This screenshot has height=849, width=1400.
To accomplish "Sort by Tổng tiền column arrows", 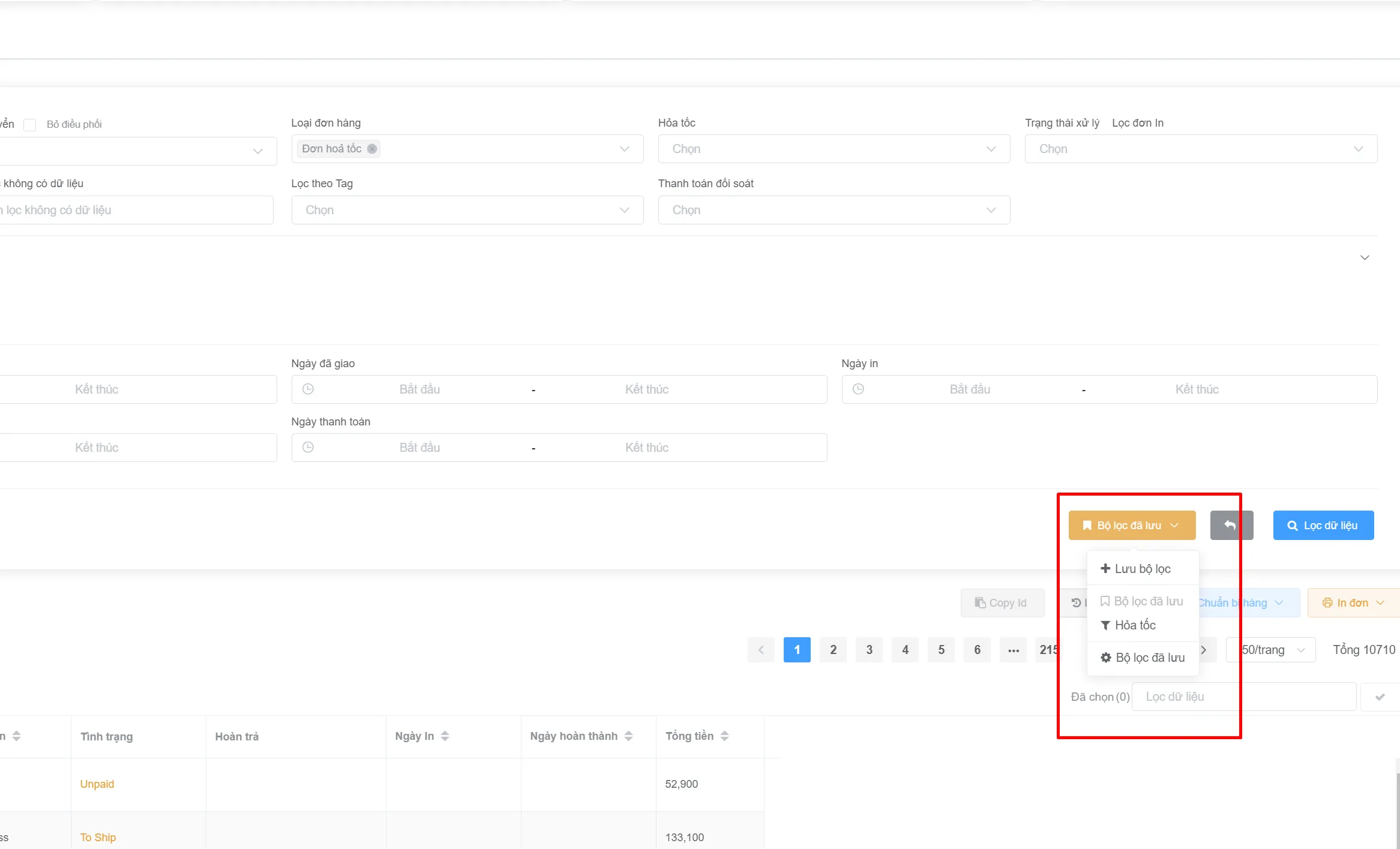I will pos(724,736).
